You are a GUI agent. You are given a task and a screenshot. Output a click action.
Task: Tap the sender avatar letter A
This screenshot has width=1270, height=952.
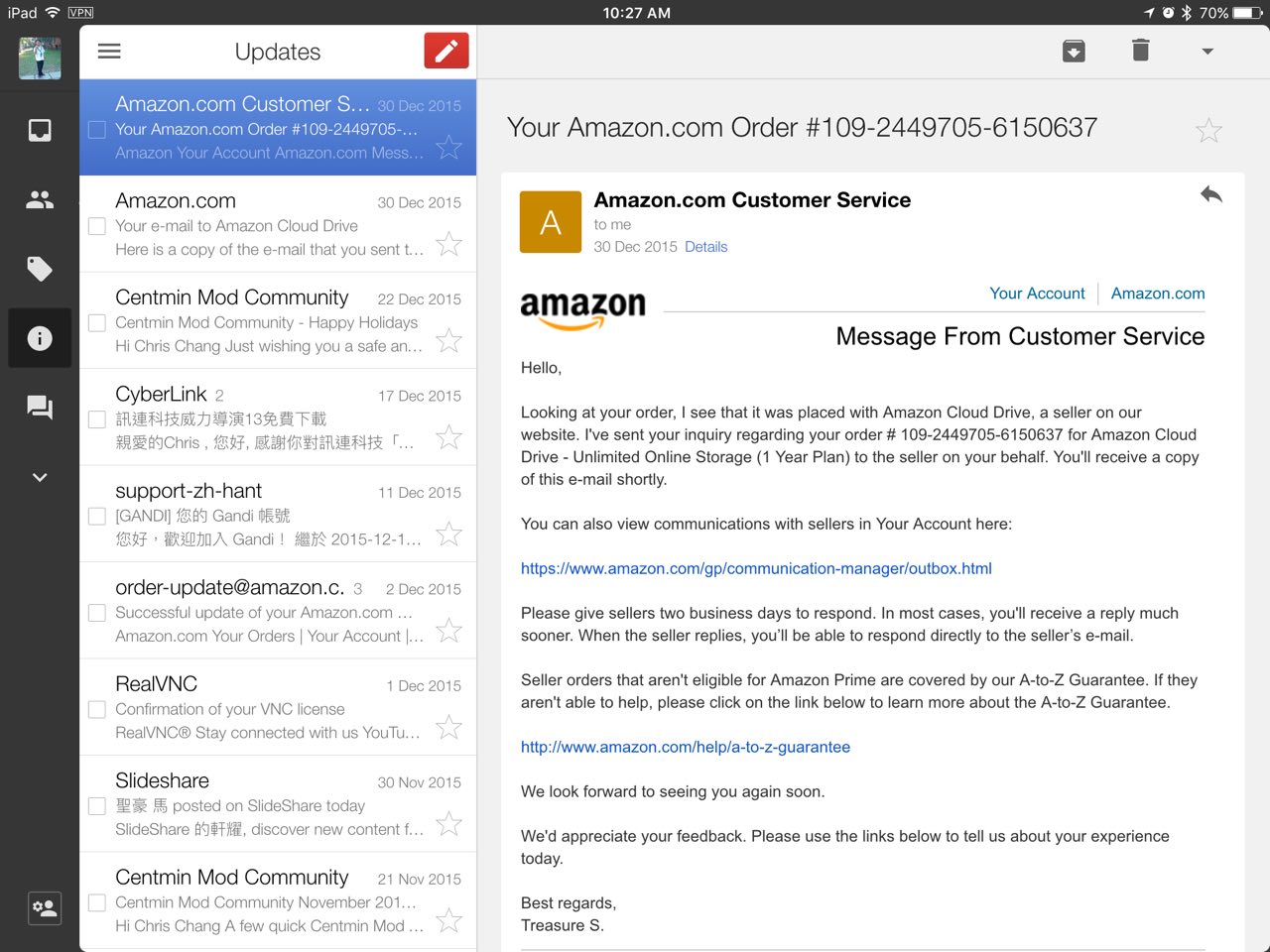pyautogui.click(x=551, y=222)
